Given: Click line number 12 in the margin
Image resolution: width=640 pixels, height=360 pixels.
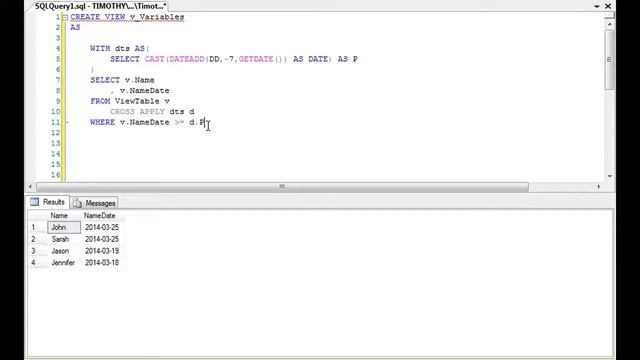Looking at the screenshot, I should pyautogui.click(x=56, y=133).
